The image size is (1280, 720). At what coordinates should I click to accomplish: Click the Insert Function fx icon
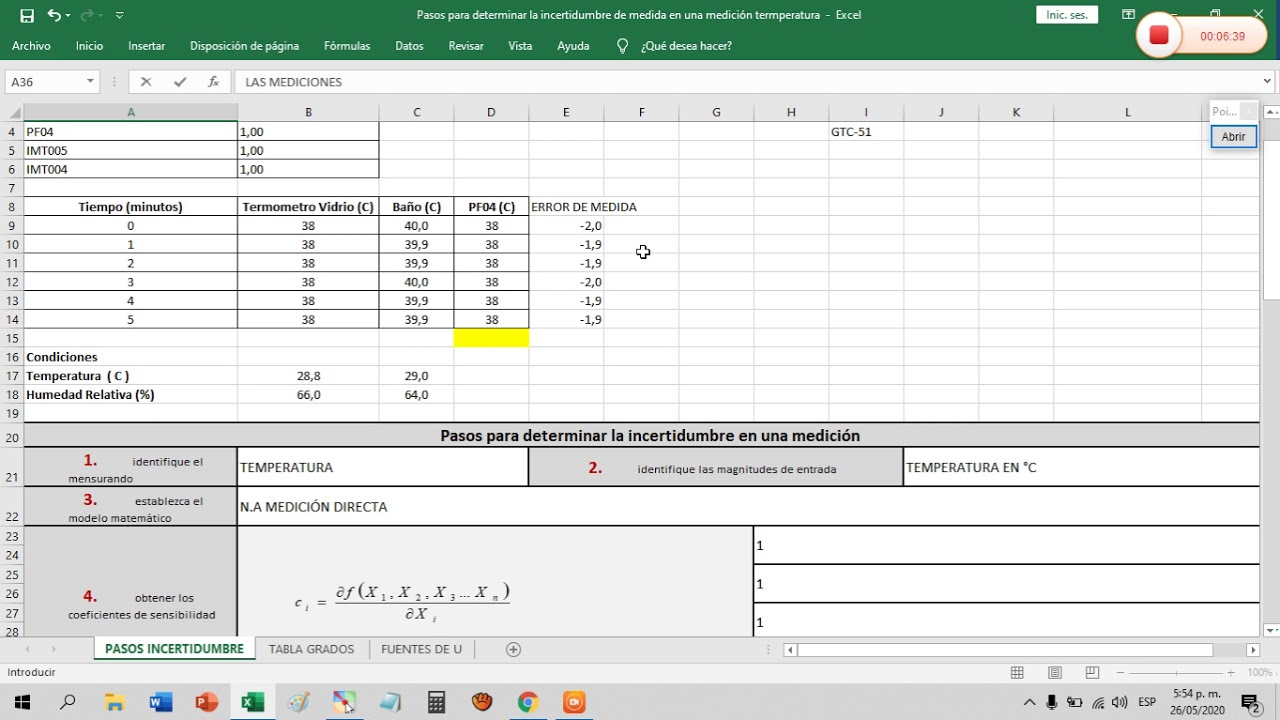pos(213,82)
